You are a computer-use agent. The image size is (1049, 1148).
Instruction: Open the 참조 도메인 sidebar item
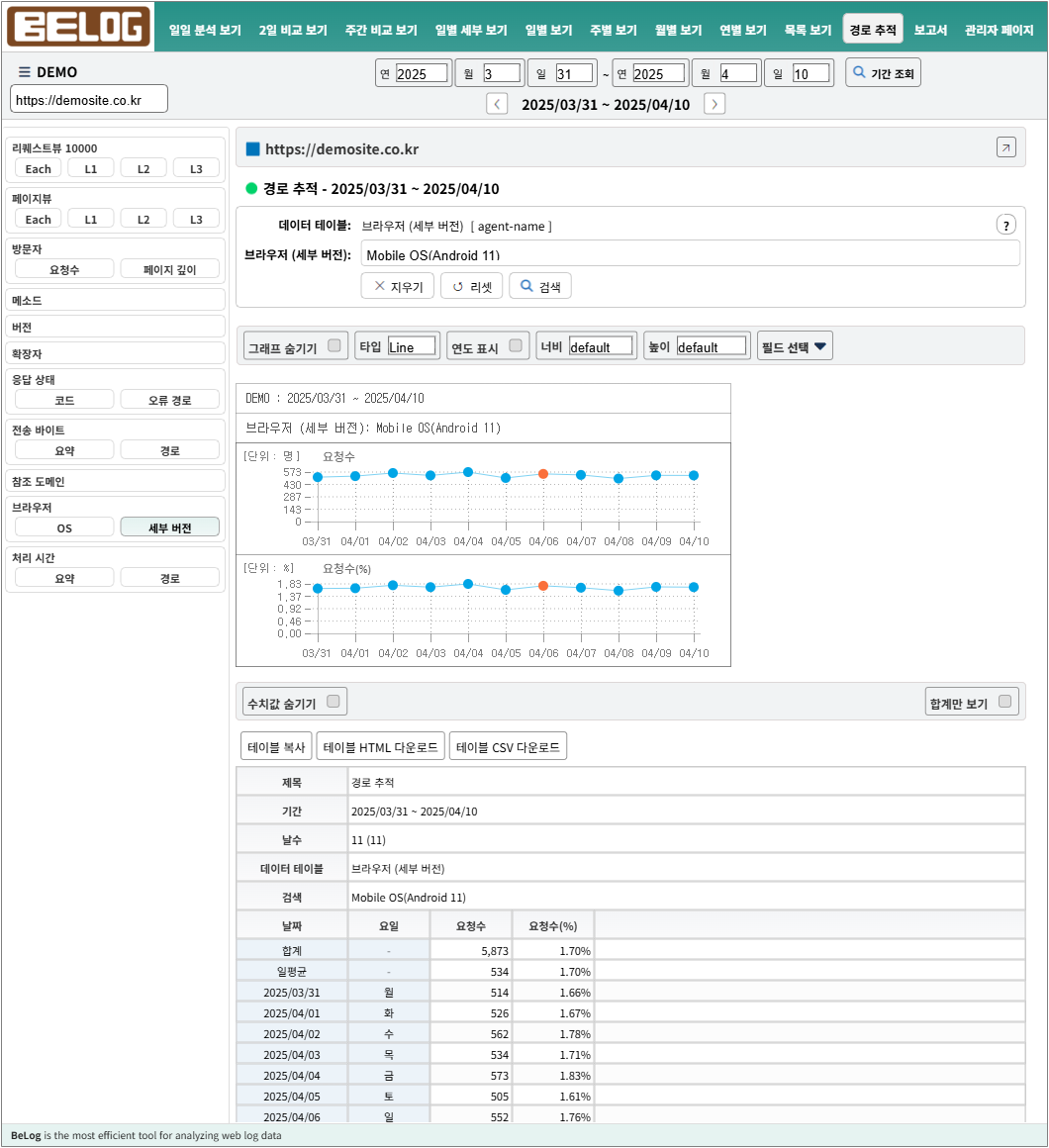pos(115,481)
